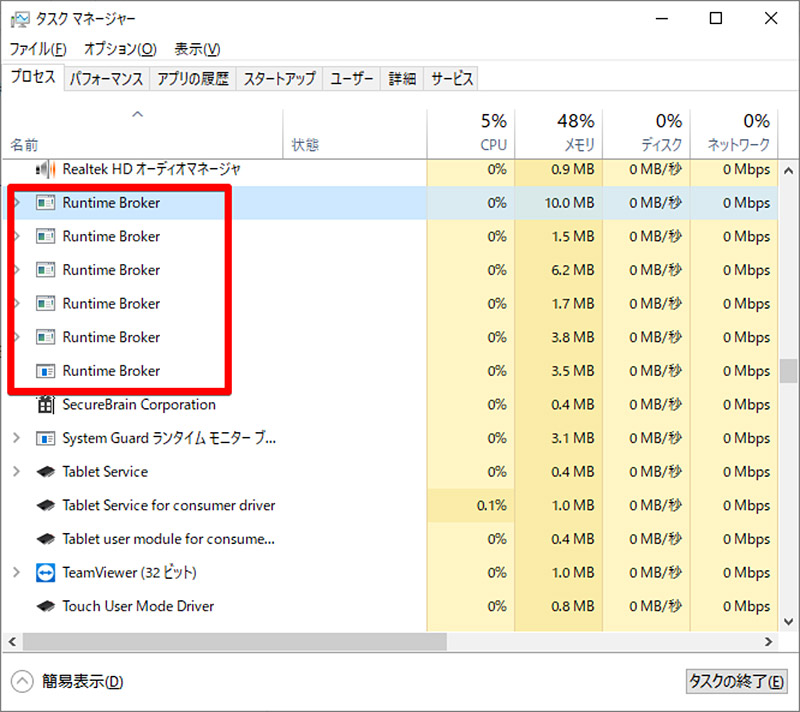Click the icon of Runtime Broker using 10.0 MB
Screen dimensions: 800x712
pos(45,203)
